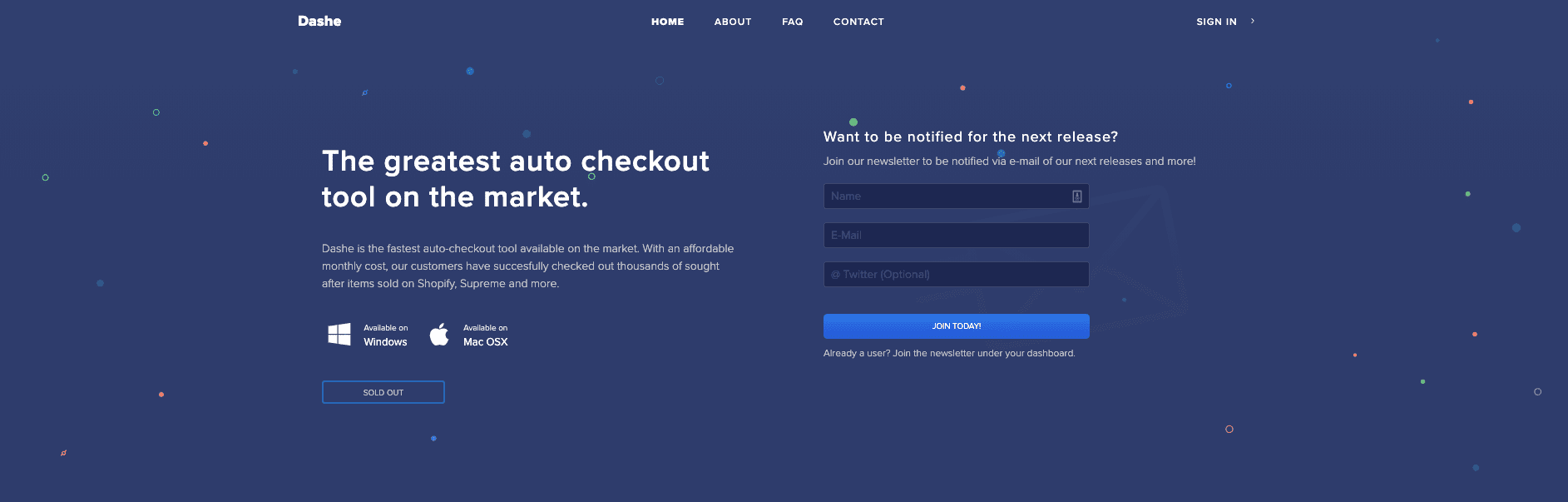Open the Home menu item

(668, 22)
